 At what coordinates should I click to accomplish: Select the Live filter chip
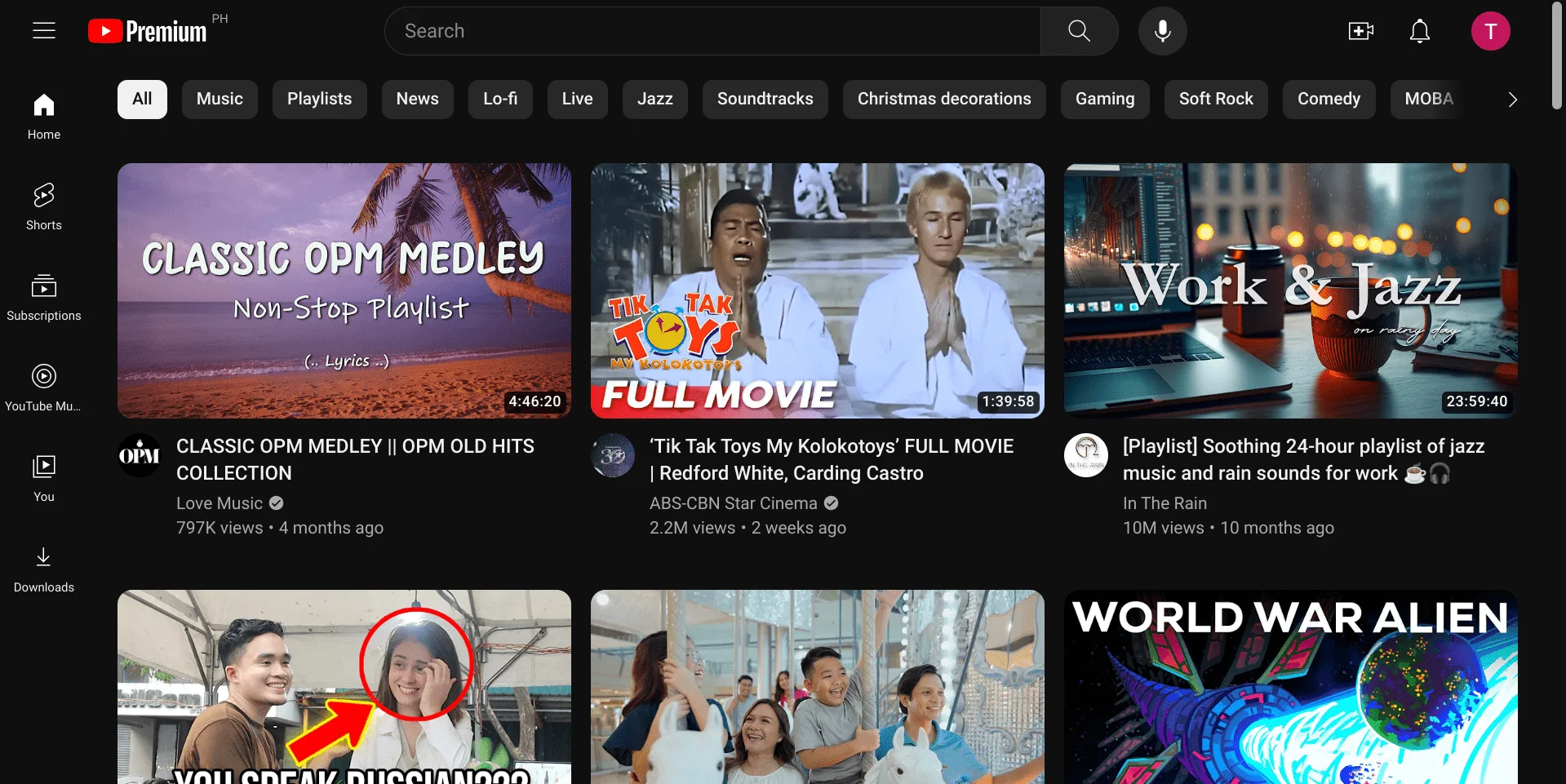578,100
